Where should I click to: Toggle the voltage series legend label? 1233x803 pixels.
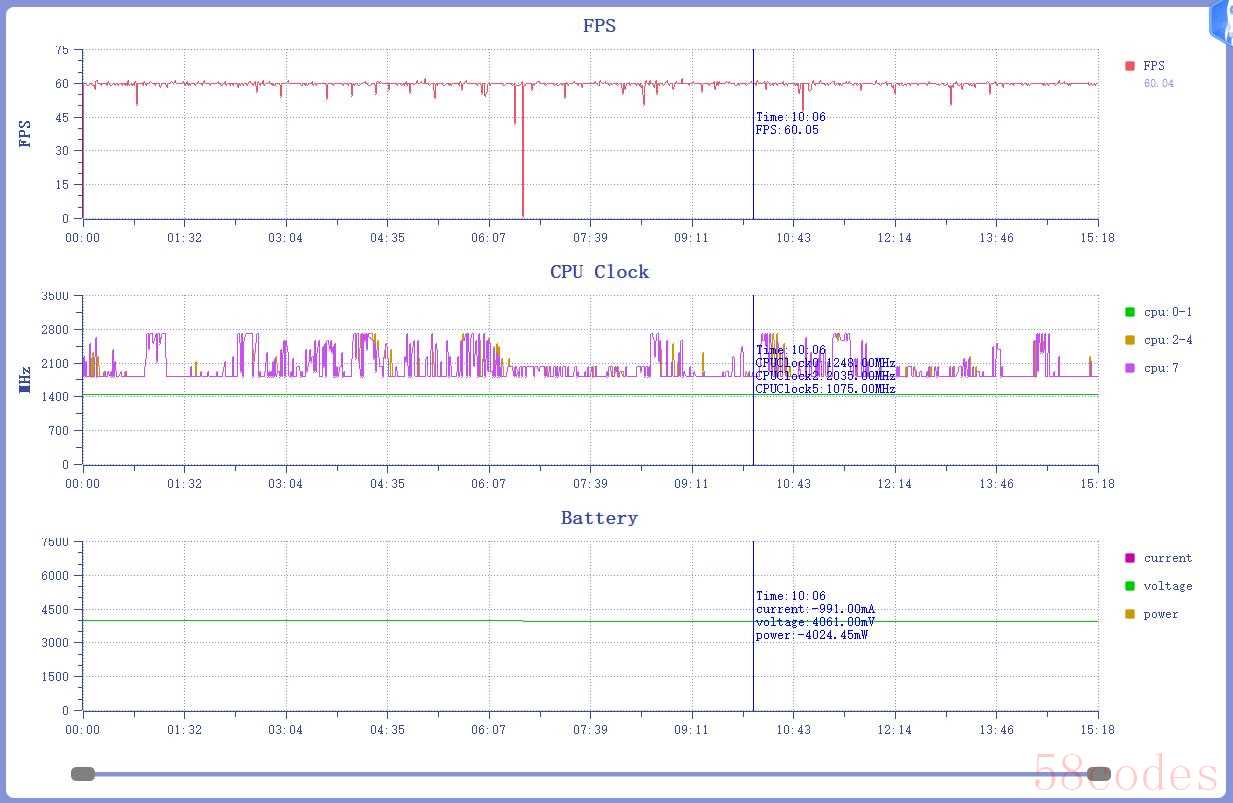[1167, 586]
